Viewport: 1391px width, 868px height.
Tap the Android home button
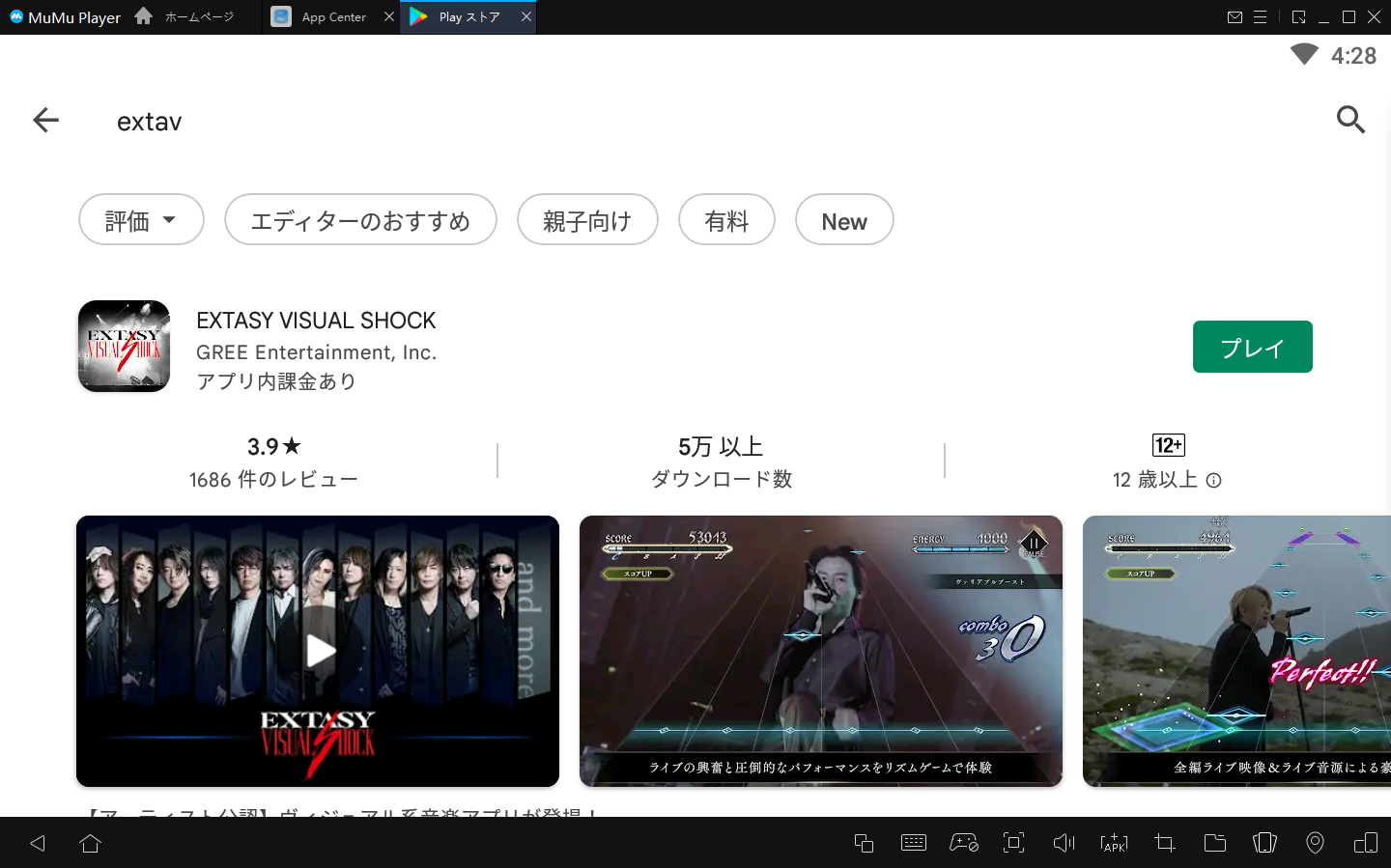coord(90,843)
